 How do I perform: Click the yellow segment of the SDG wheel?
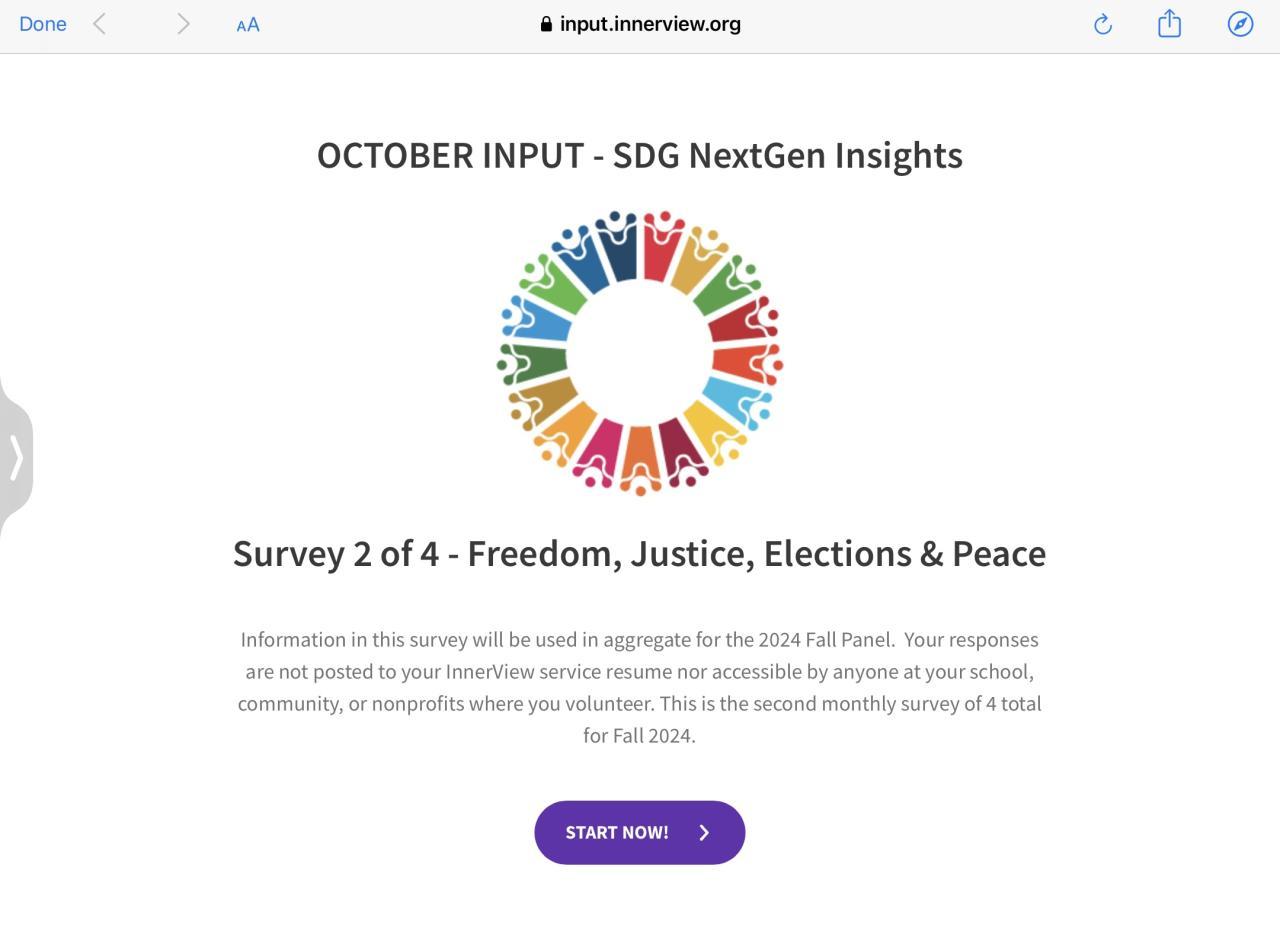coord(710,430)
